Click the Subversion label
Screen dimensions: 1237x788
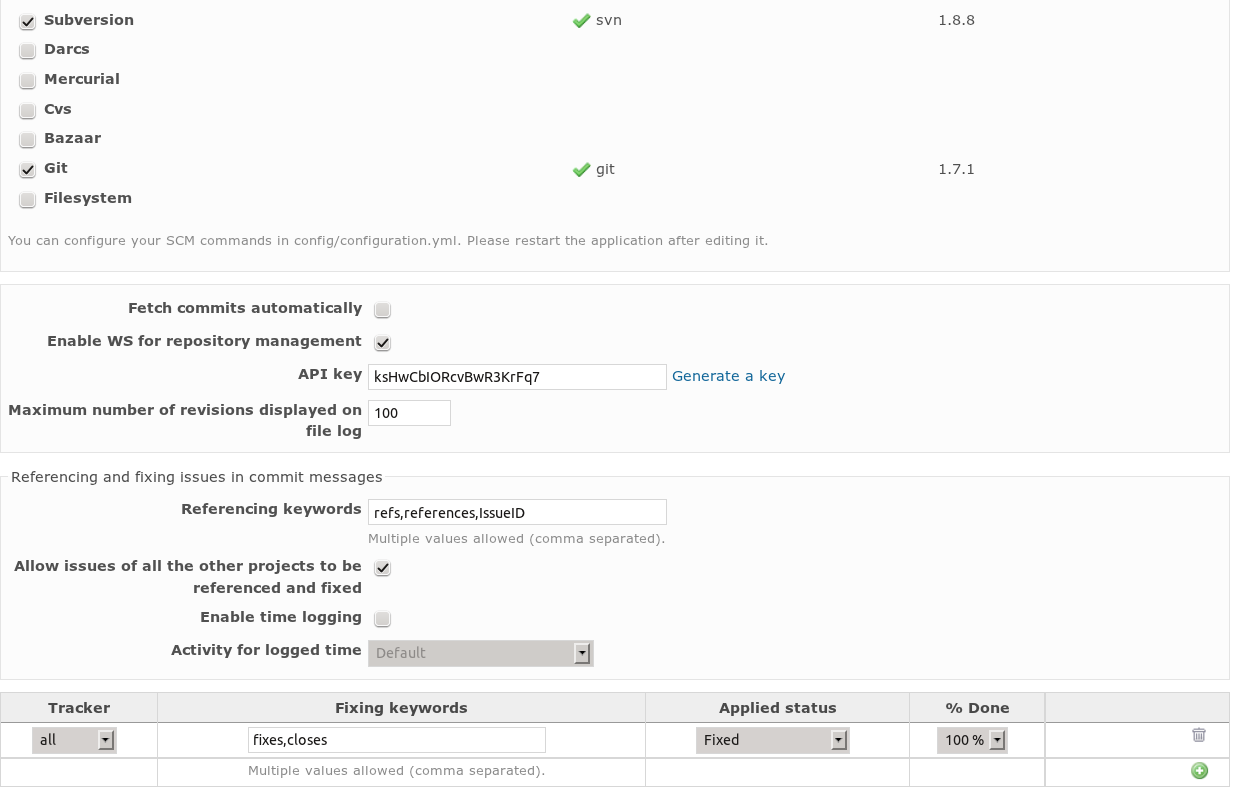(89, 20)
